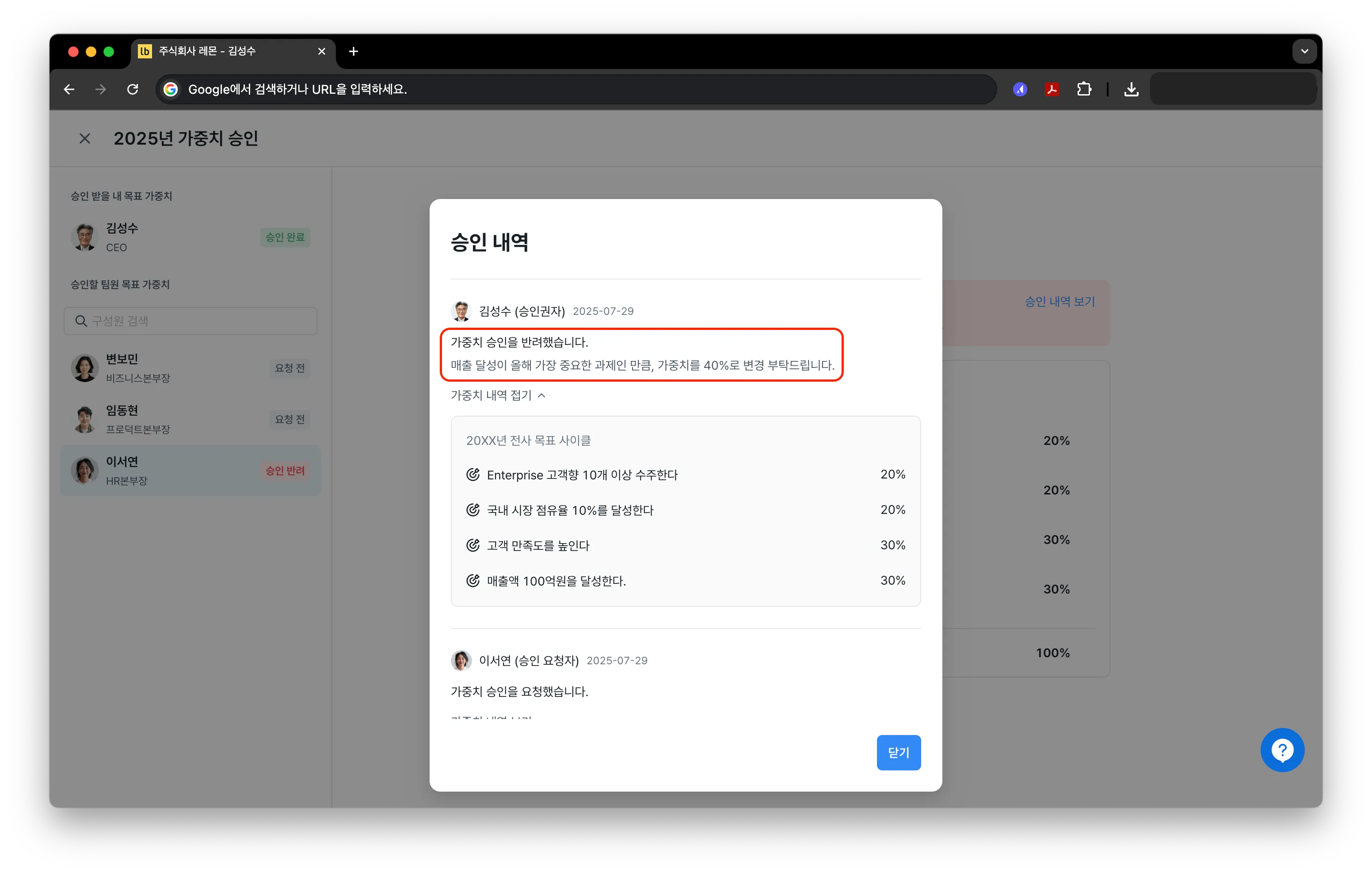Click 요청 전 badge for 변보민
The width and height of the screenshot is (1372, 873).
[290, 368]
